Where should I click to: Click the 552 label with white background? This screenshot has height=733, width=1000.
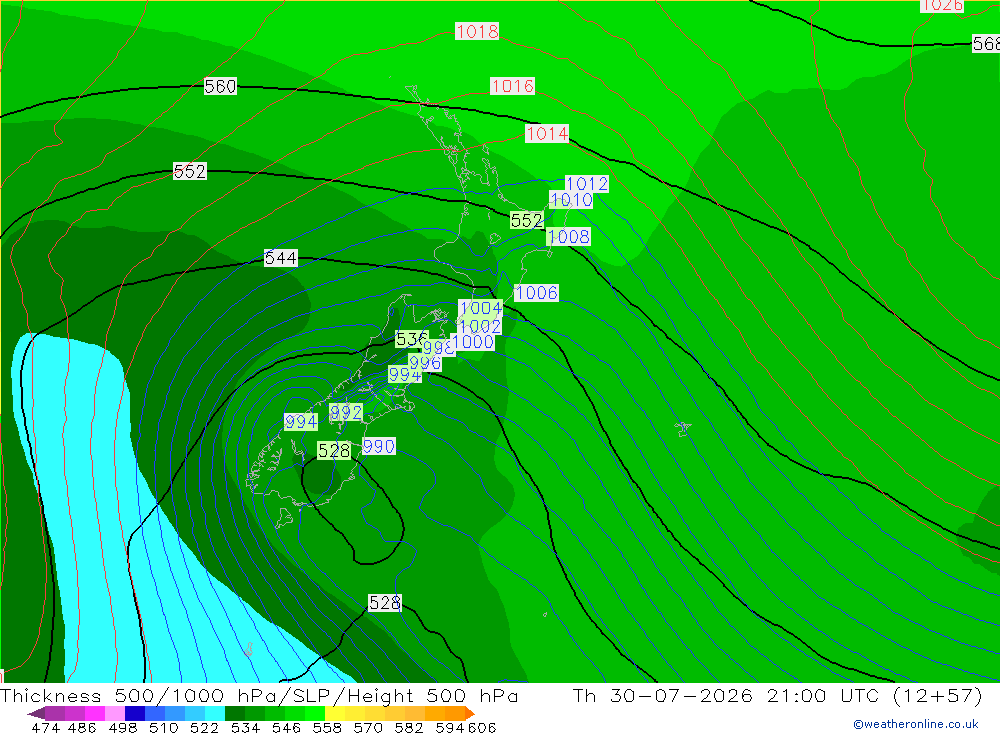[x=189, y=171]
